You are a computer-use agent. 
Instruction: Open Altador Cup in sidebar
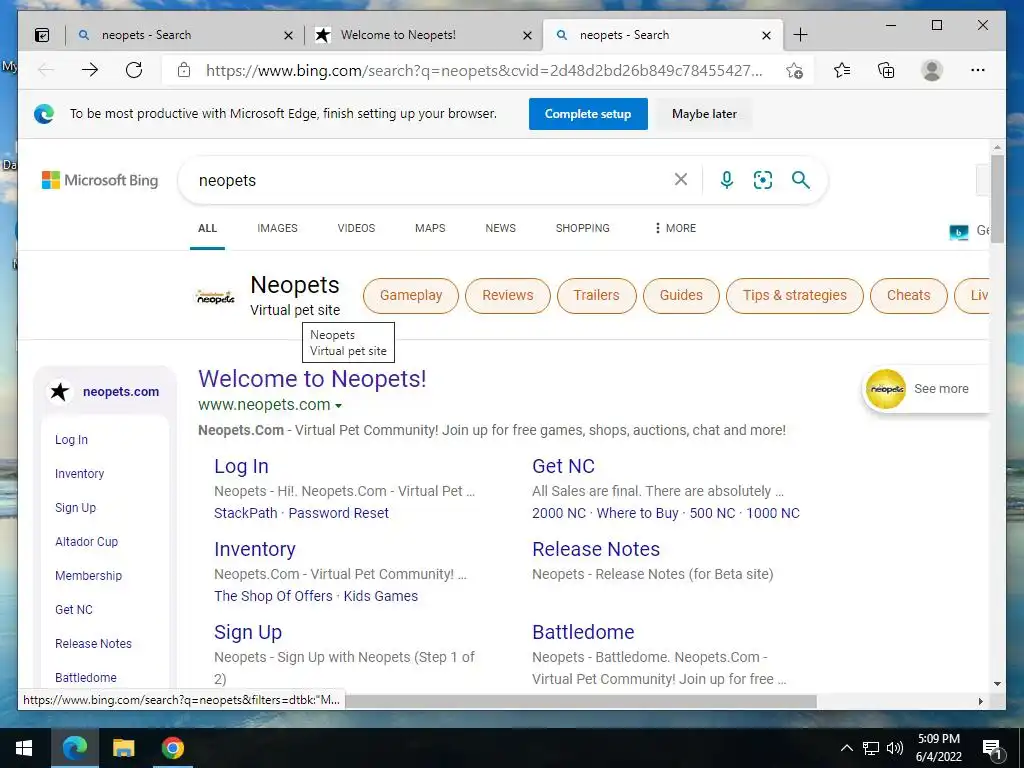(87, 541)
